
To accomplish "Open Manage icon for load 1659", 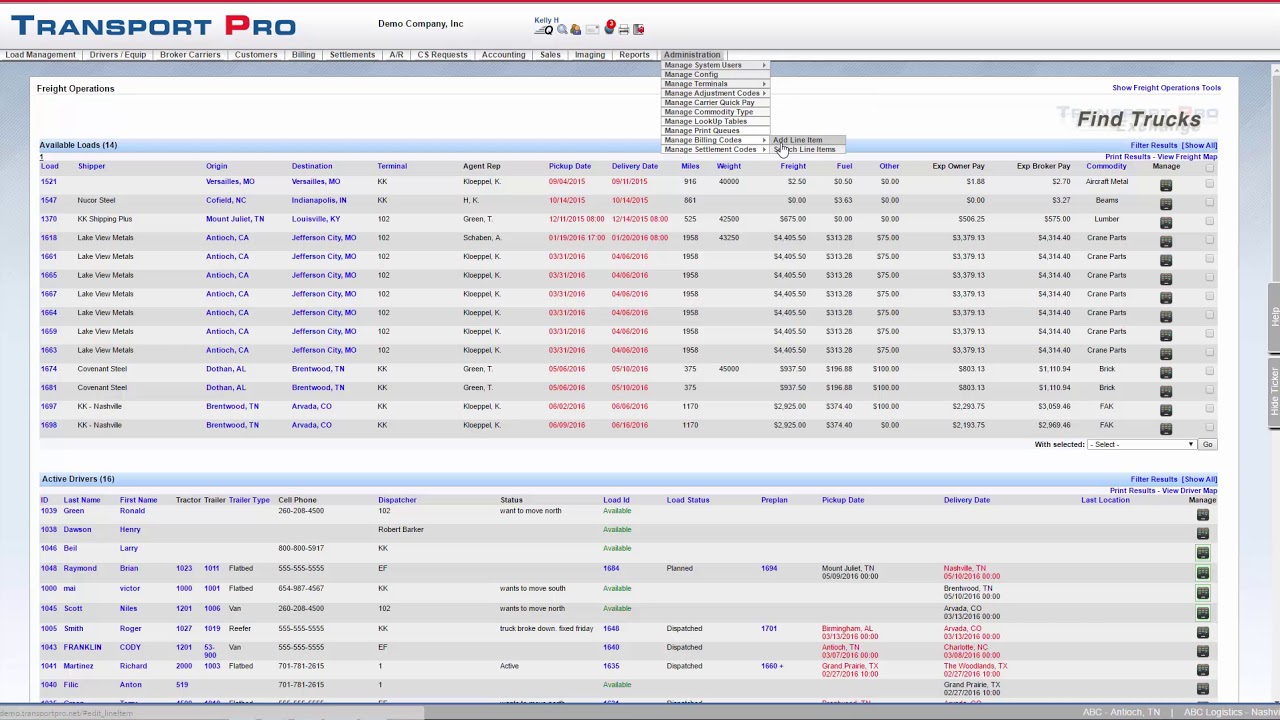I will tap(1166, 335).
